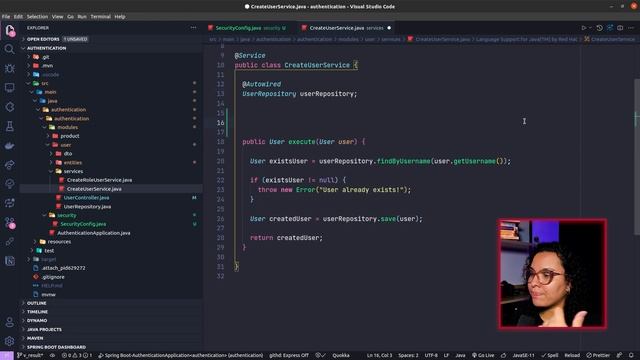Open the File menu
Viewport: 640px width, 360px height.
pyautogui.click(x=6, y=17)
